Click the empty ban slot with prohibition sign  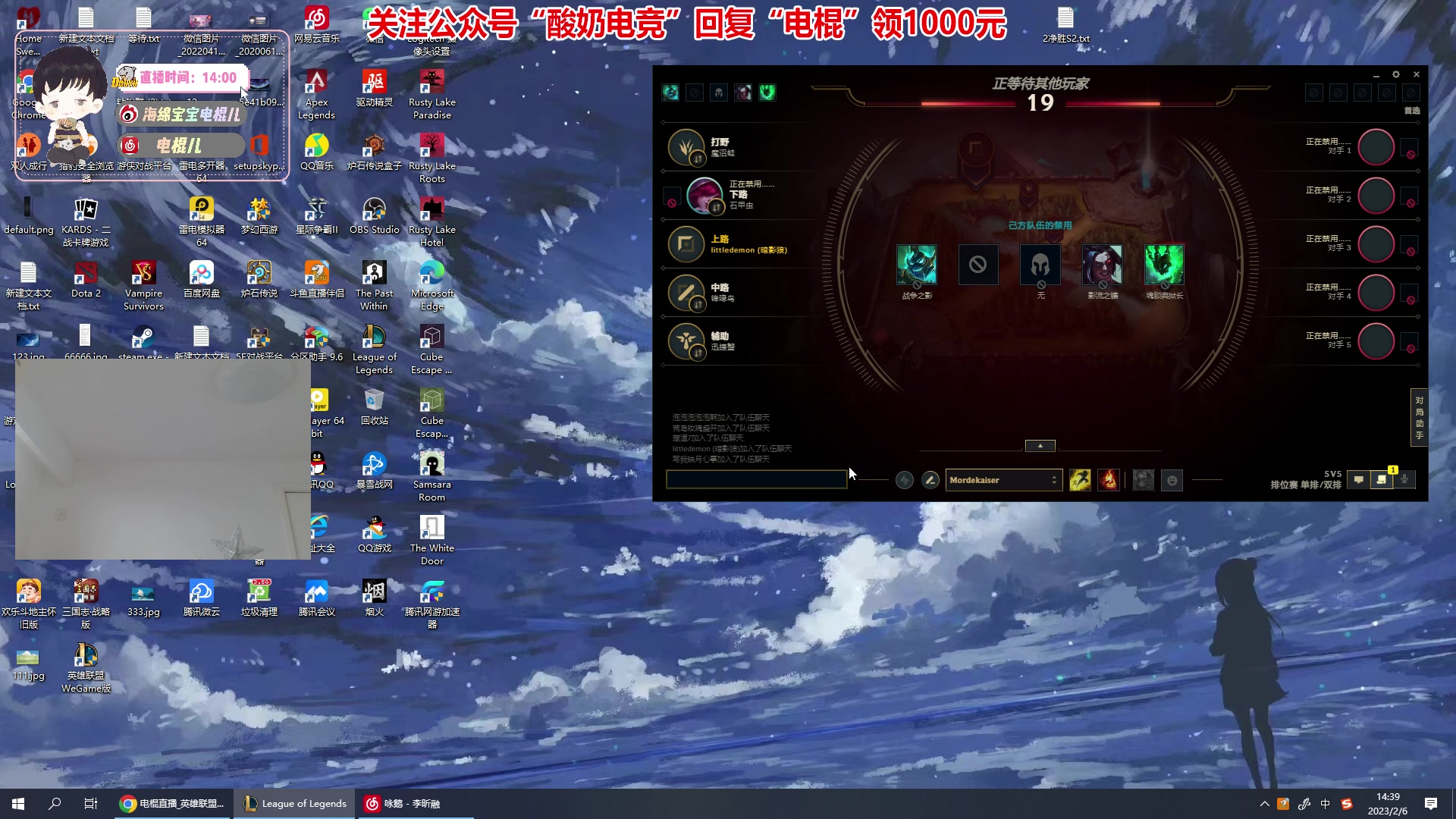click(978, 265)
